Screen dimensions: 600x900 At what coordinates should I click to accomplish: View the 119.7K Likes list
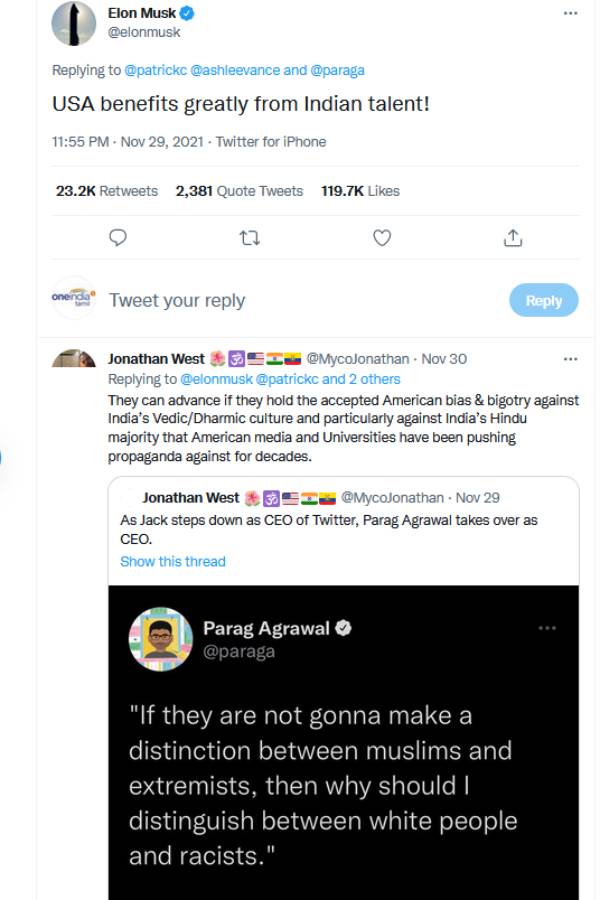click(x=360, y=190)
